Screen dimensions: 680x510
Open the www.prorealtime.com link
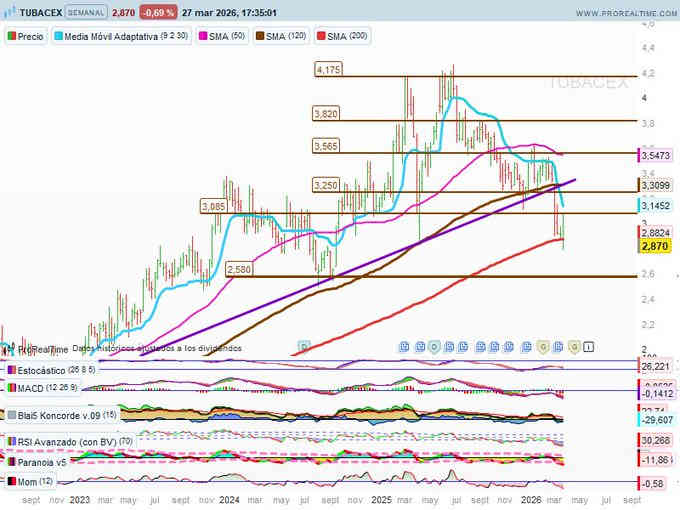(614, 13)
